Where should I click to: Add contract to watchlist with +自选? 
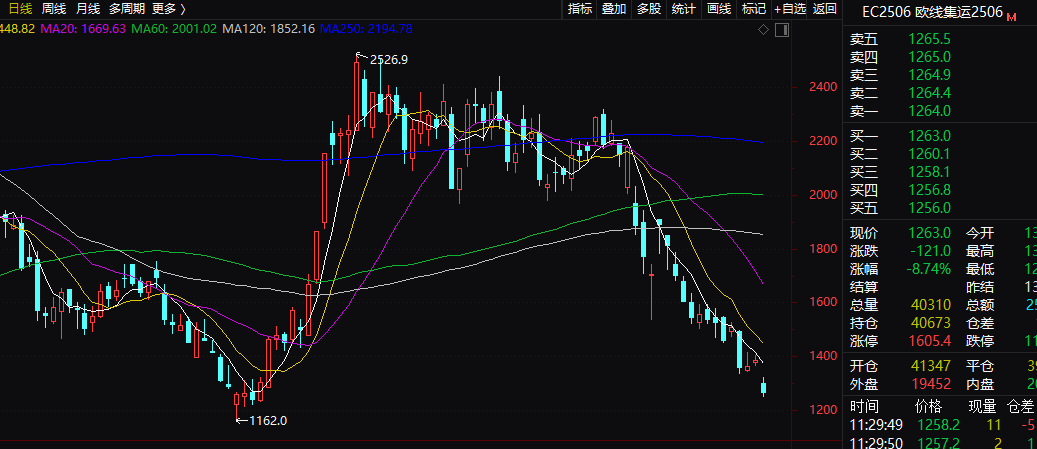tap(789, 9)
